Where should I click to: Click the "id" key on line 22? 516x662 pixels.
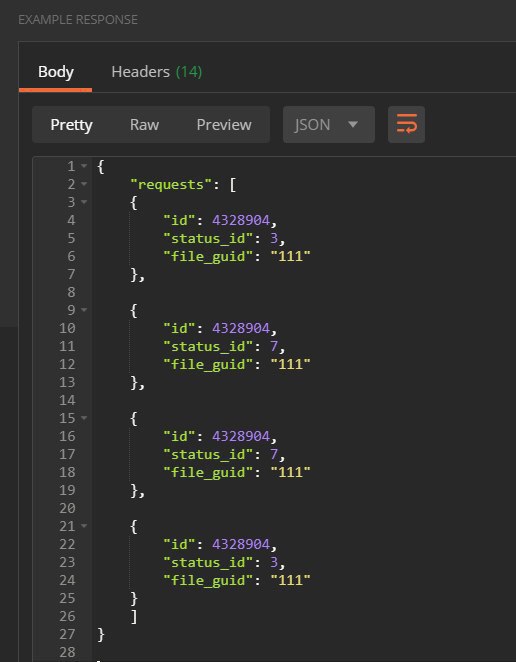(x=179, y=545)
